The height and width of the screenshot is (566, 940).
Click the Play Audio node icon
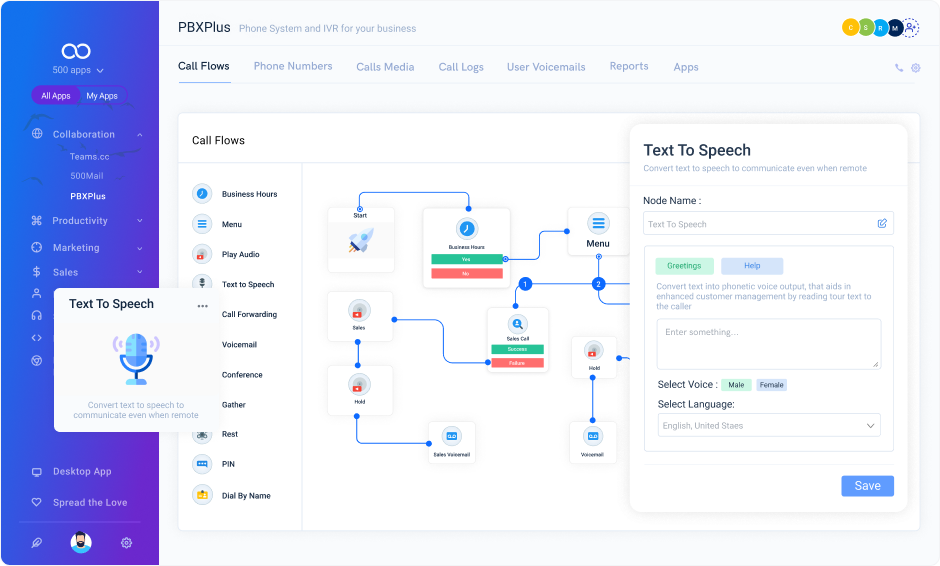tap(202, 254)
